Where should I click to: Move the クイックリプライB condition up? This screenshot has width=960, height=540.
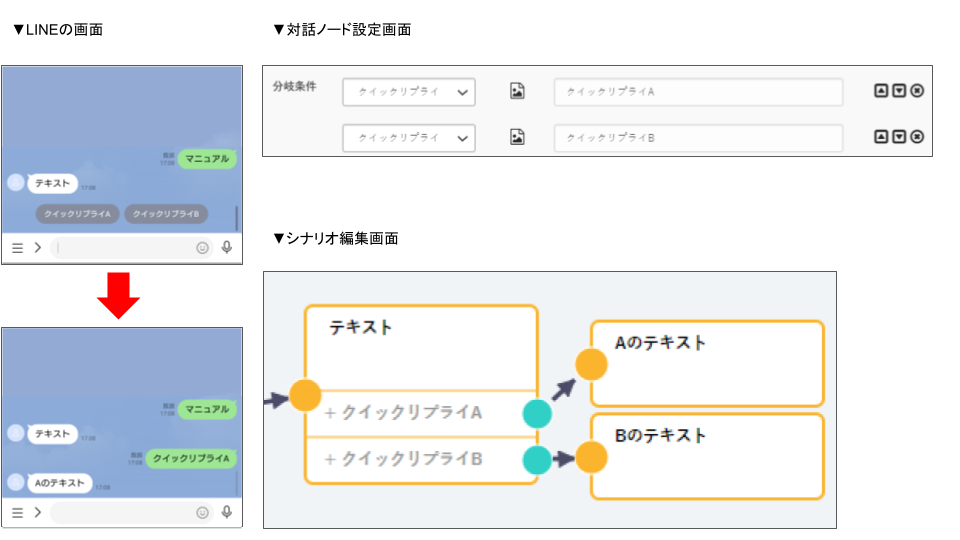pyautogui.click(x=881, y=137)
